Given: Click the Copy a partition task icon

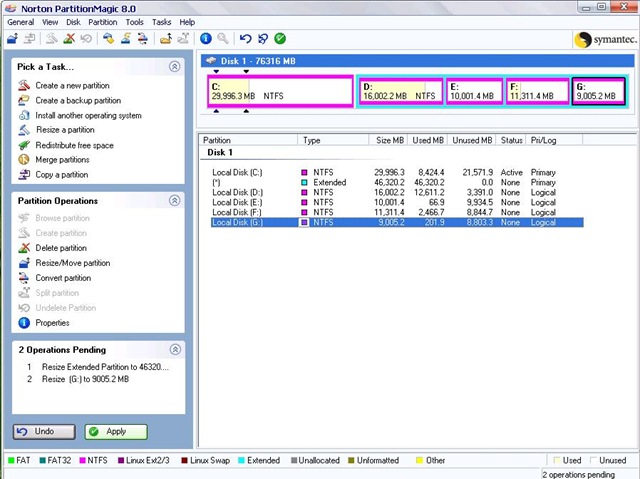Looking at the screenshot, I should click(25, 175).
